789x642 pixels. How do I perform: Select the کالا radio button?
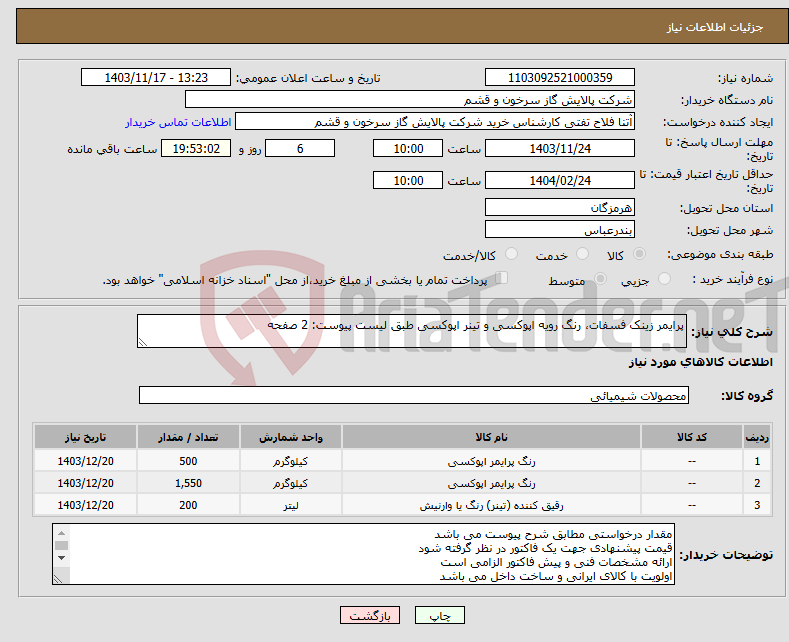pyautogui.click(x=639, y=254)
